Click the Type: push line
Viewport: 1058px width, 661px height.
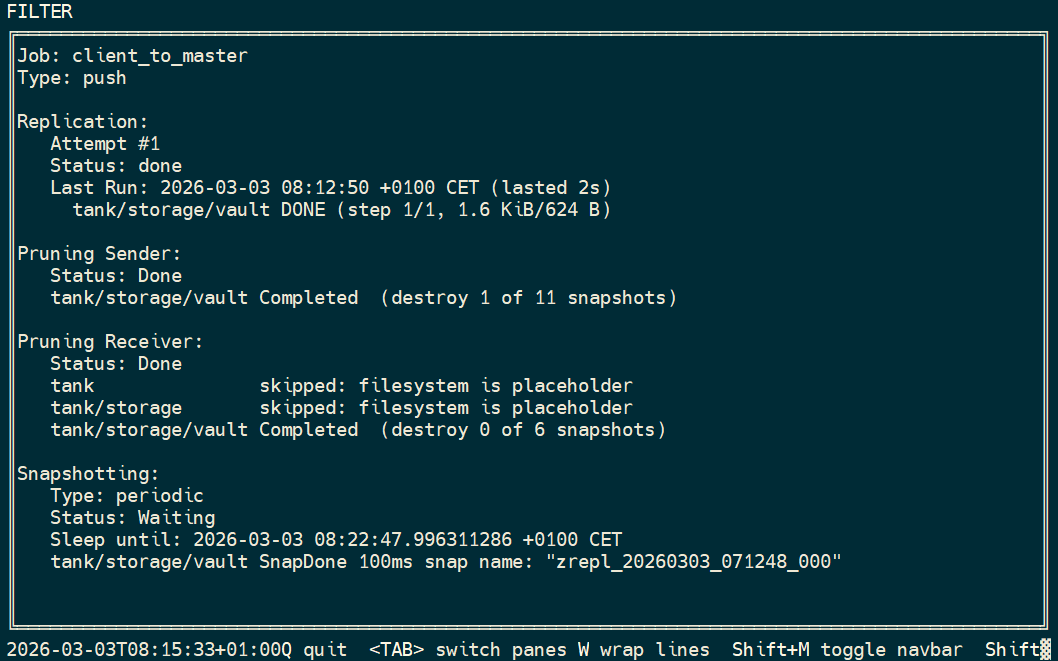pyautogui.click(x=72, y=78)
